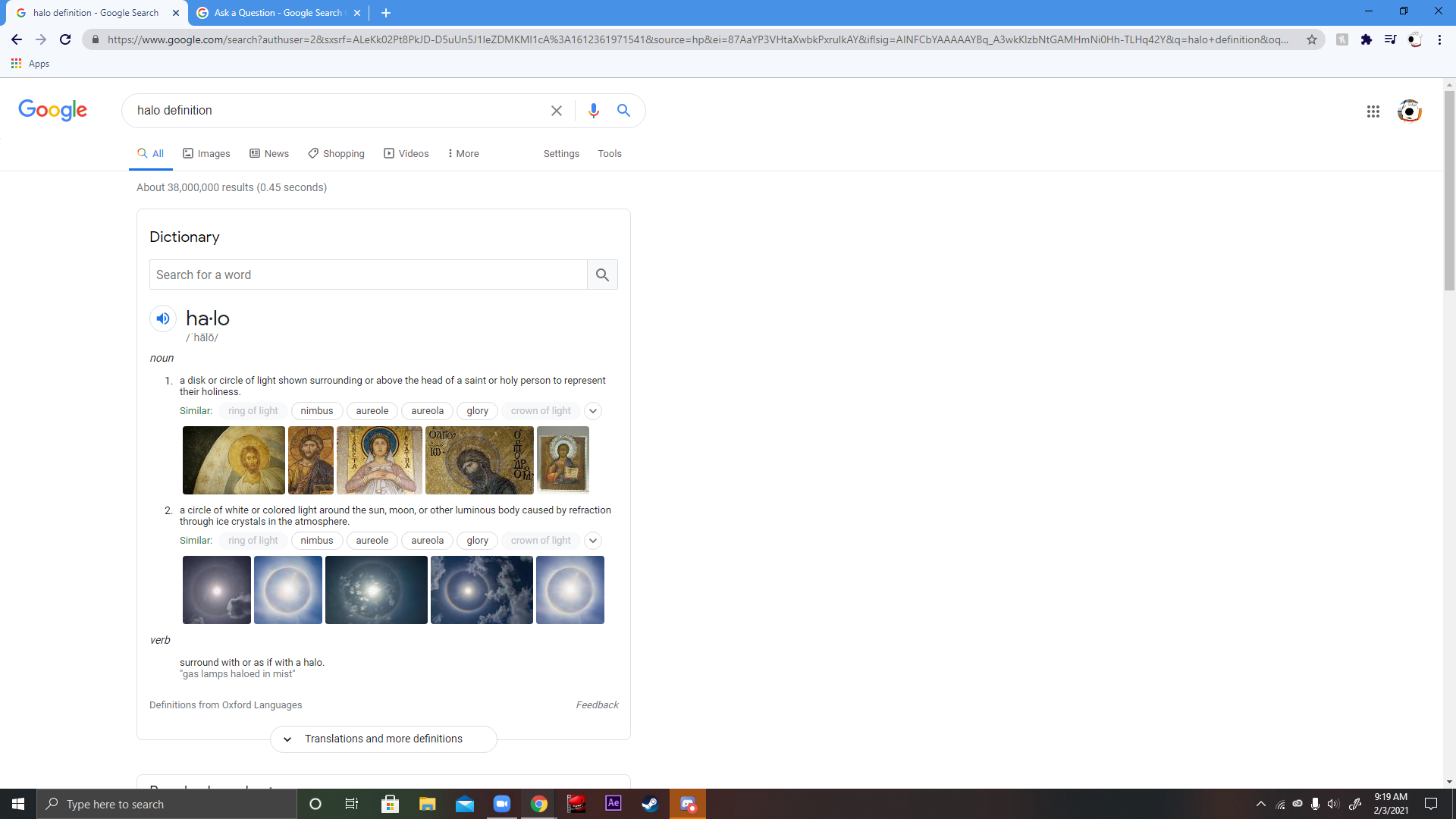Screen dimensions: 1456x819
Task: Clear the search box with X icon
Action: click(x=556, y=111)
